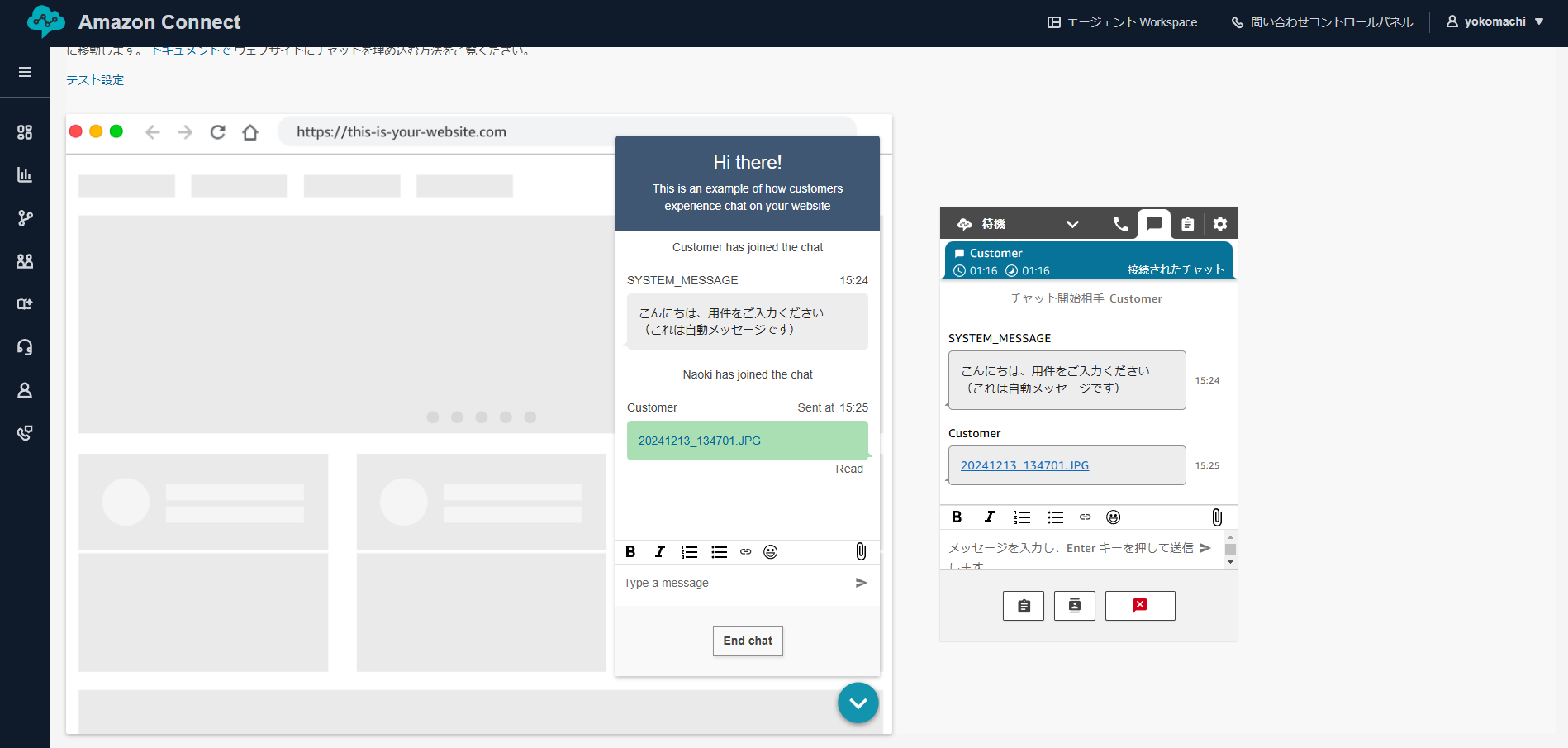Open emoji picker in customer chat widget
Image resolution: width=1568 pixels, height=748 pixels.
[x=771, y=552]
